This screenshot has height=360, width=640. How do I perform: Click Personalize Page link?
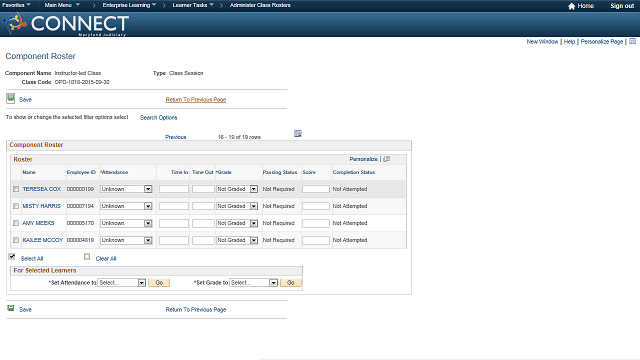[x=602, y=42]
